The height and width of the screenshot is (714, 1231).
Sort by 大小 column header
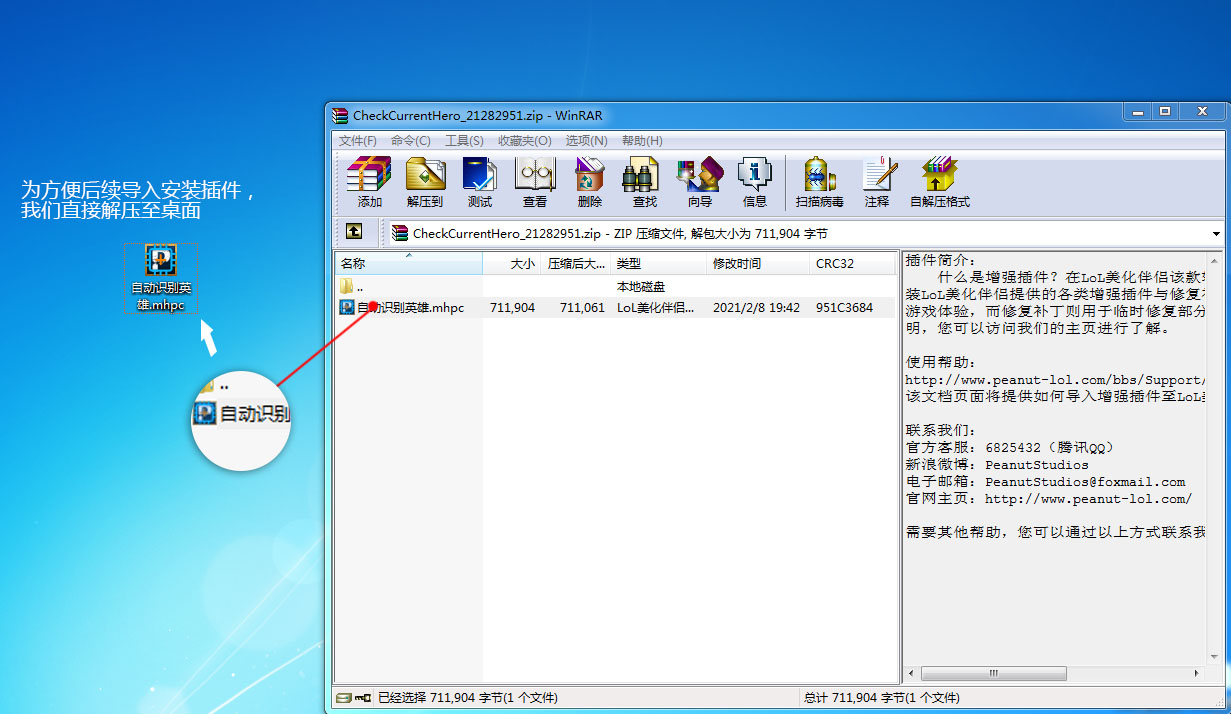pyautogui.click(x=512, y=264)
